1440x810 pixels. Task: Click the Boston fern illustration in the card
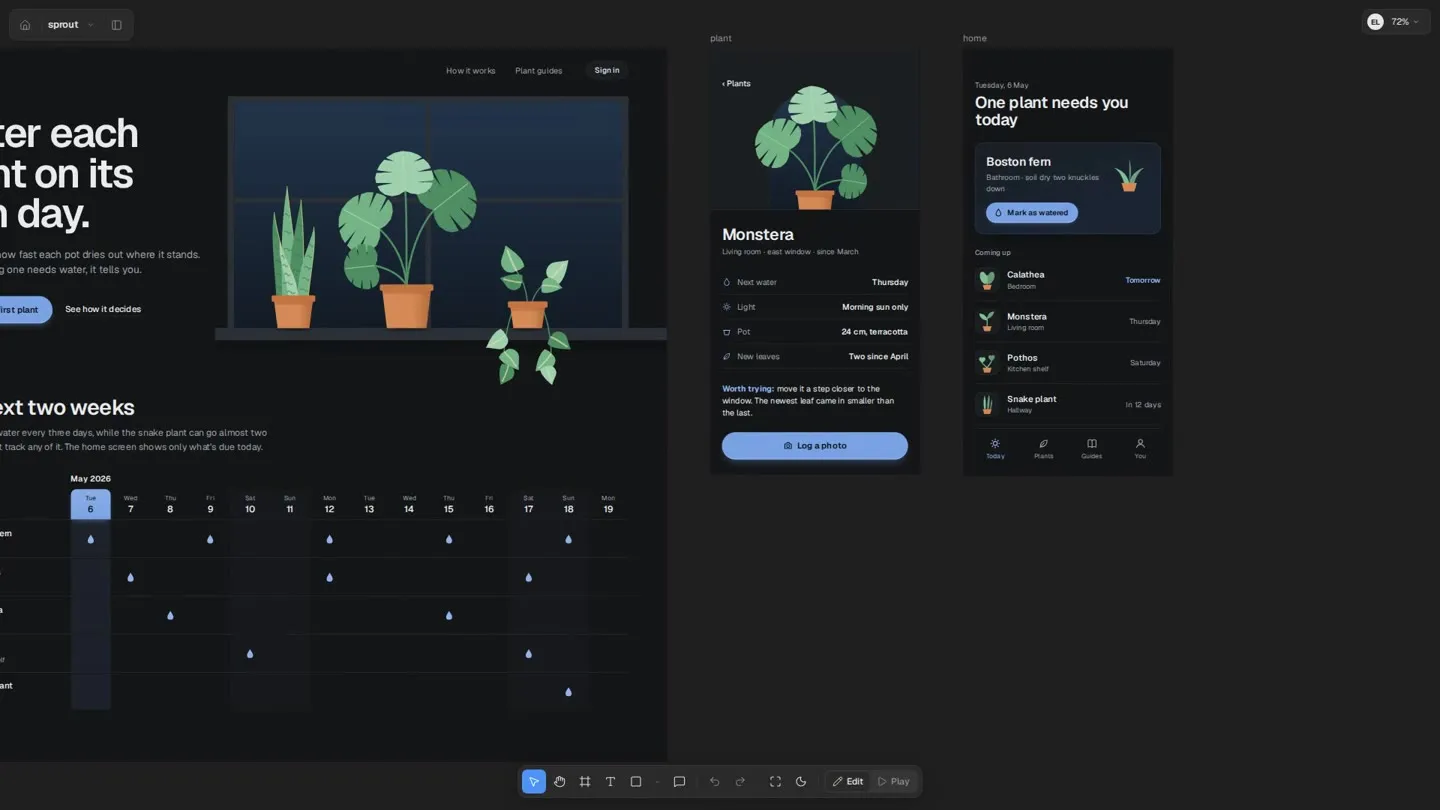pyautogui.click(x=1129, y=177)
